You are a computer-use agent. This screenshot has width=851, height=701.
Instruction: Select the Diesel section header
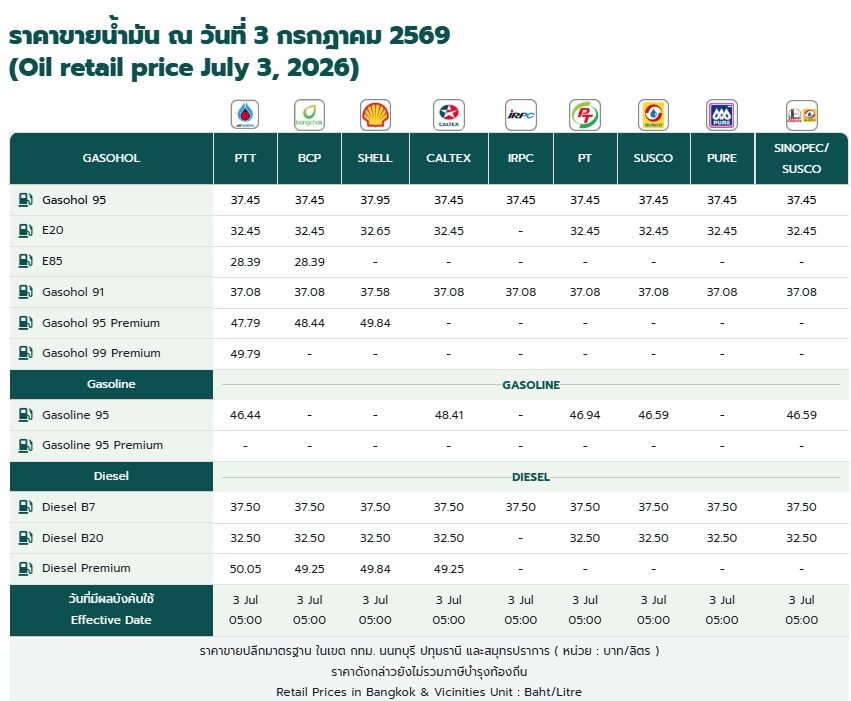[111, 476]
